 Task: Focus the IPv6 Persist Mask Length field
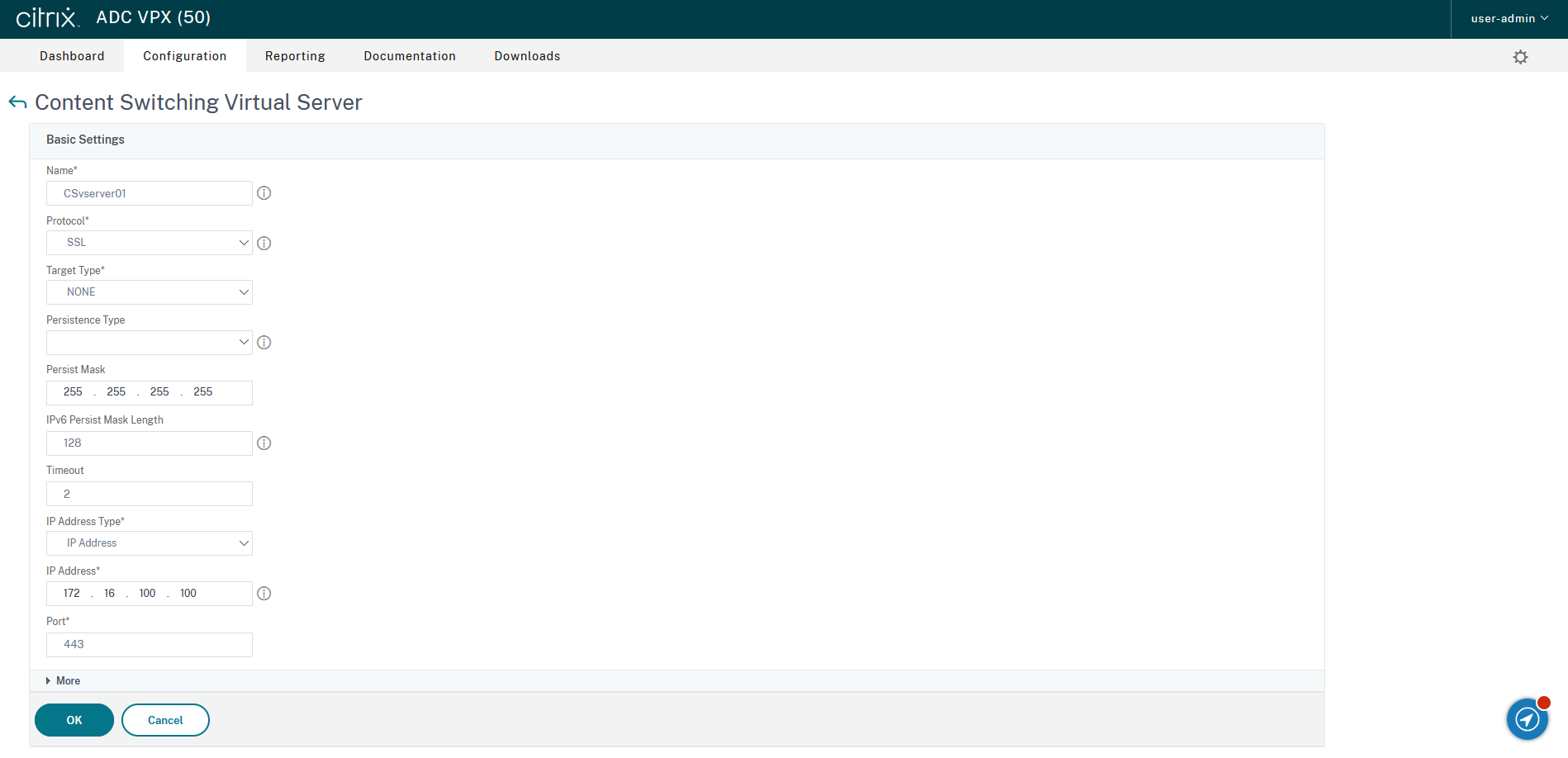pyautogui.click(x=150, y=443)
